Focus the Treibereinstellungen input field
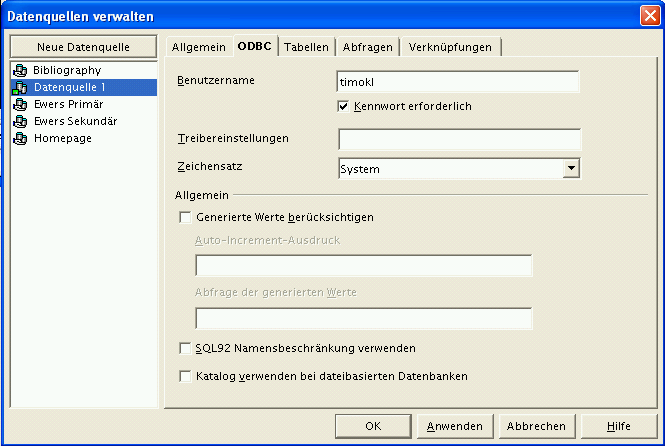Viewport: 665px width, 446px height. 459,139
